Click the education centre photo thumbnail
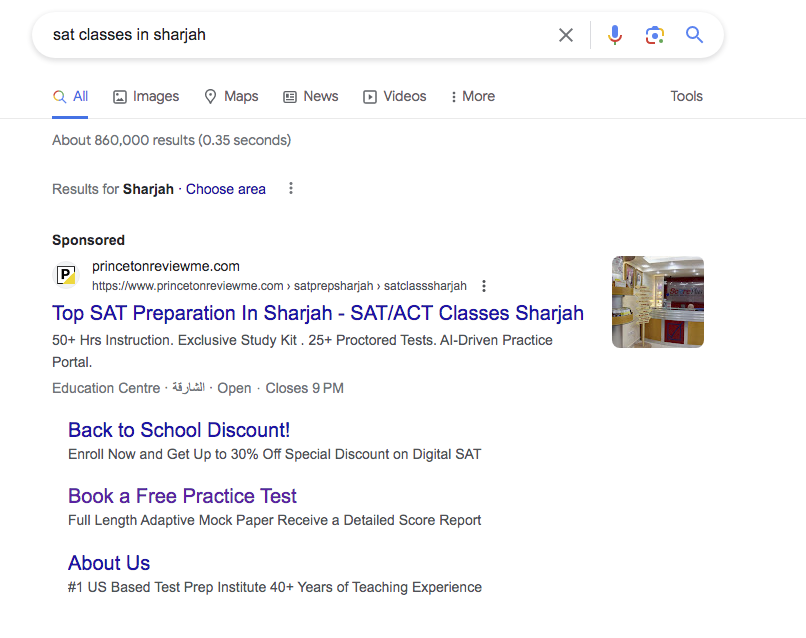Image resolution: width=806 pixels, height=638 pixels. (x=658, y=302)
